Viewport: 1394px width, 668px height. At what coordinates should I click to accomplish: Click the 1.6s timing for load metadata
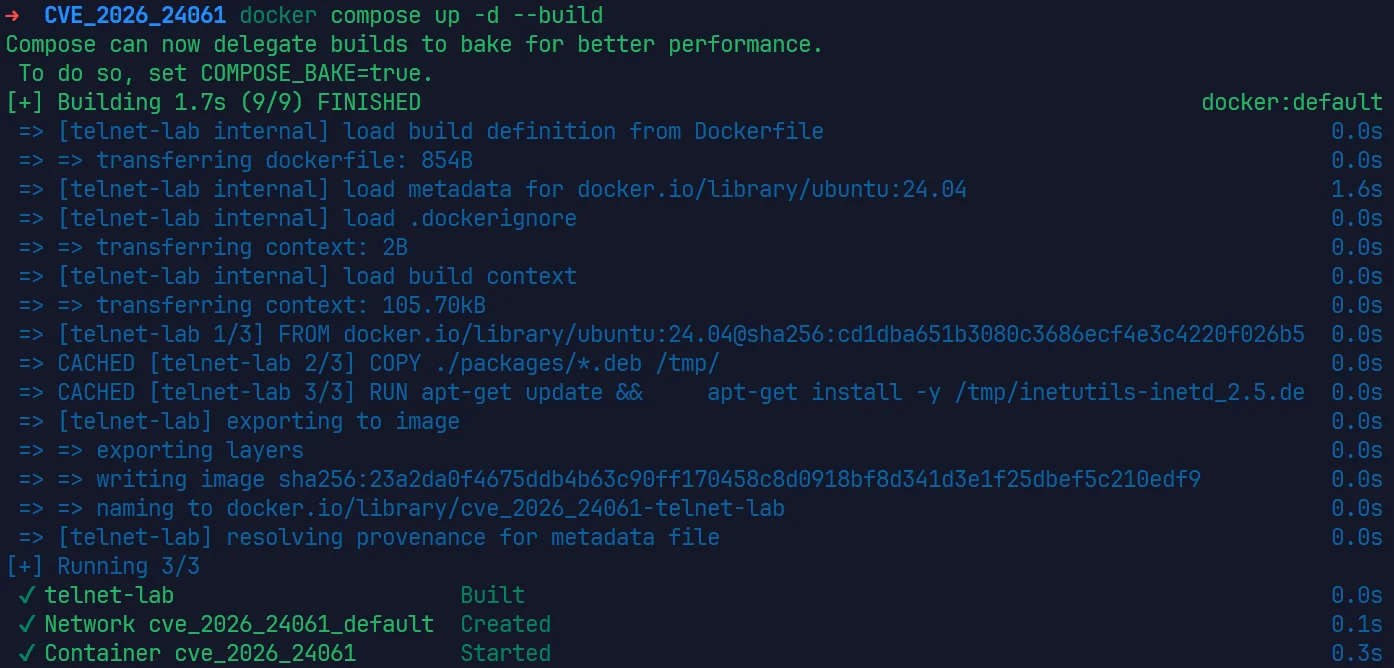[x=1357, y=189]
